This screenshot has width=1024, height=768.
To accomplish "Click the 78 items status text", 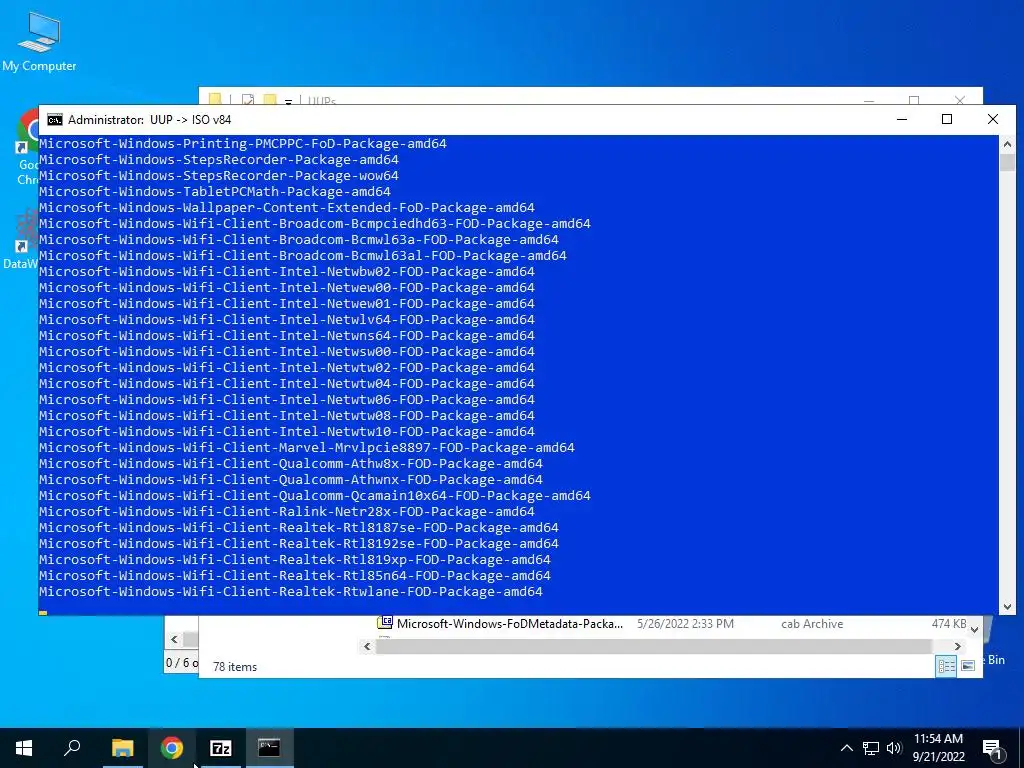I will [234, 667].
